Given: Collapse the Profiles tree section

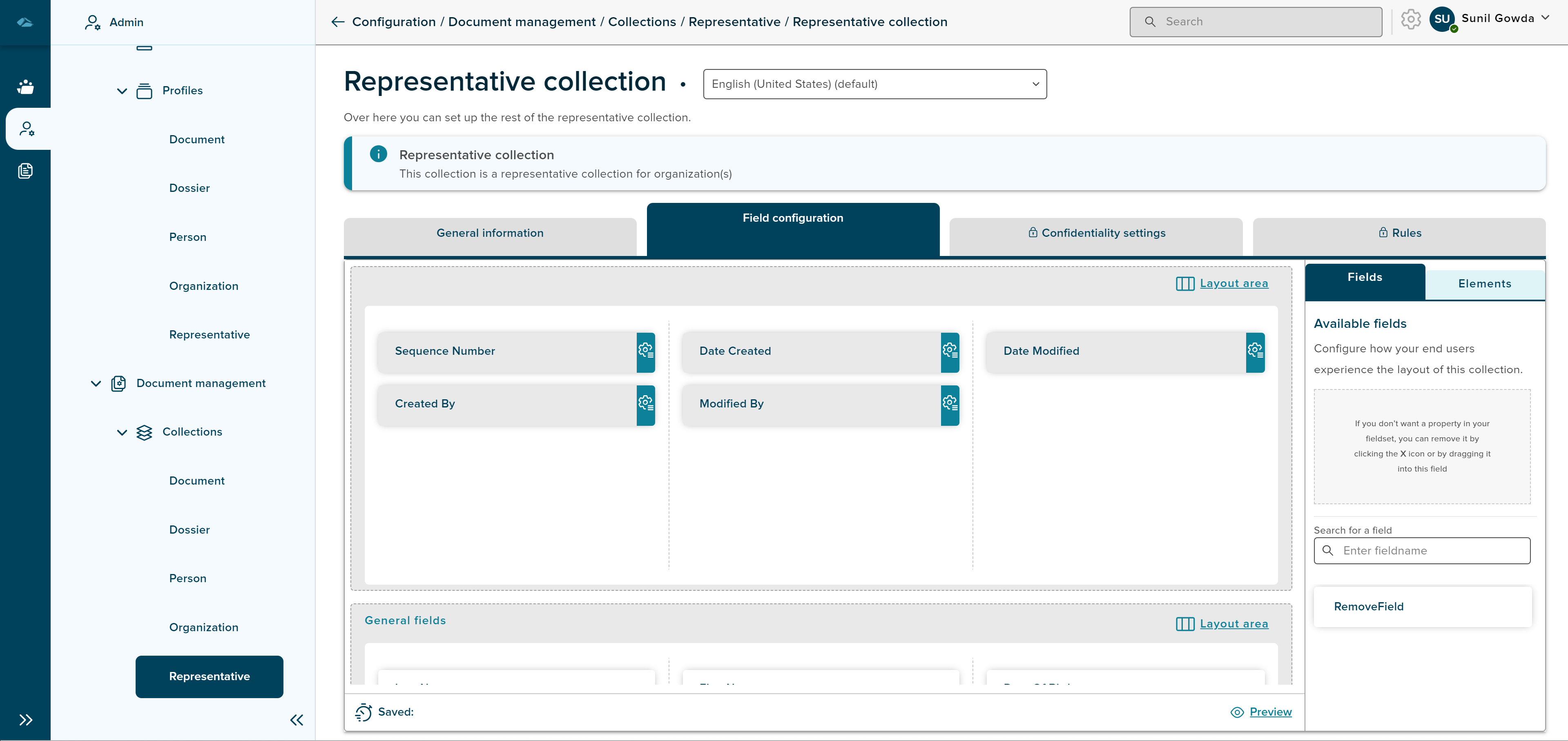Looking at the screenshot, I should pos(122,91).
